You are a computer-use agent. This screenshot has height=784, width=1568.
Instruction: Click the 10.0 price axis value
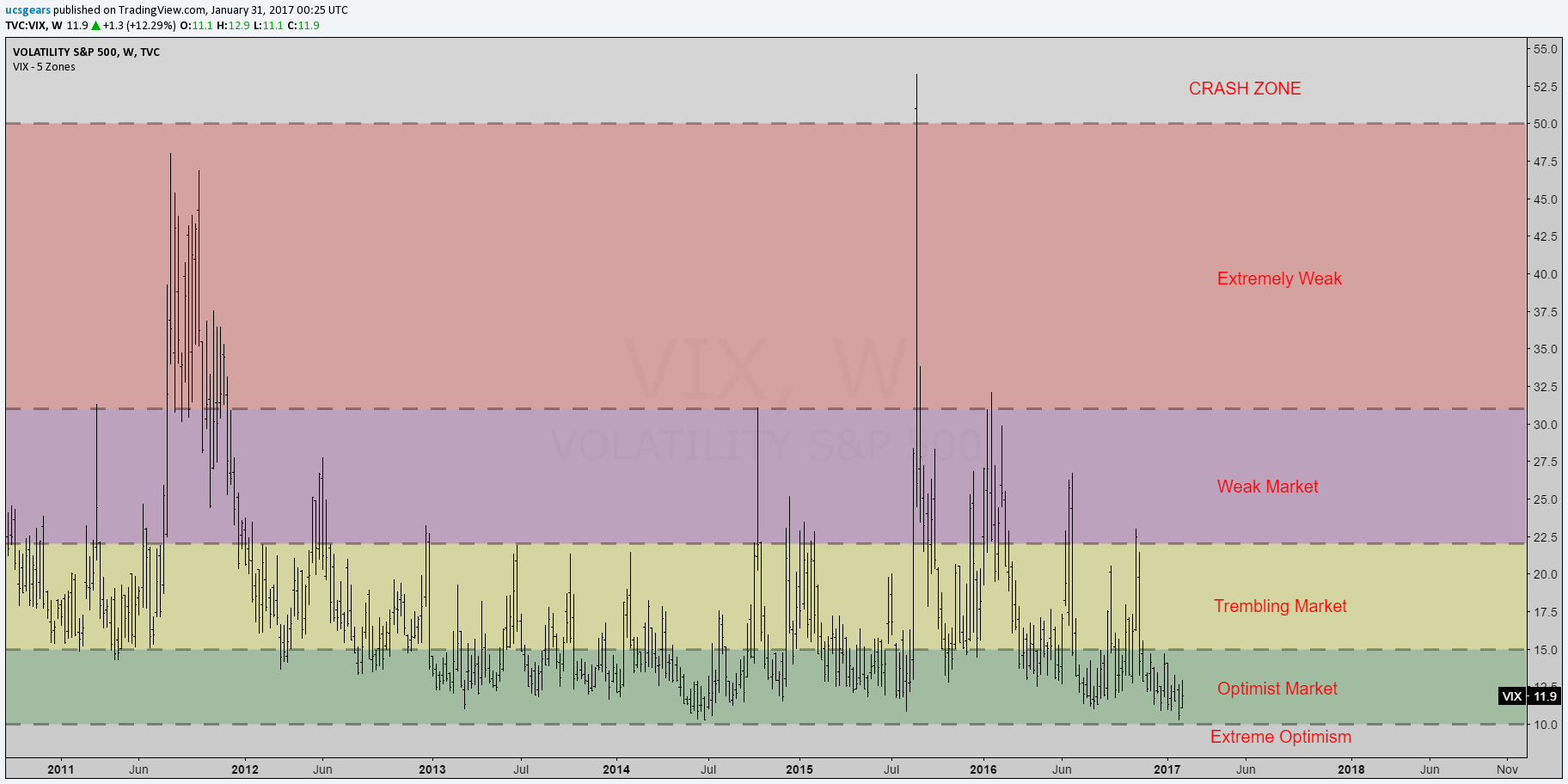(1545, 725)
